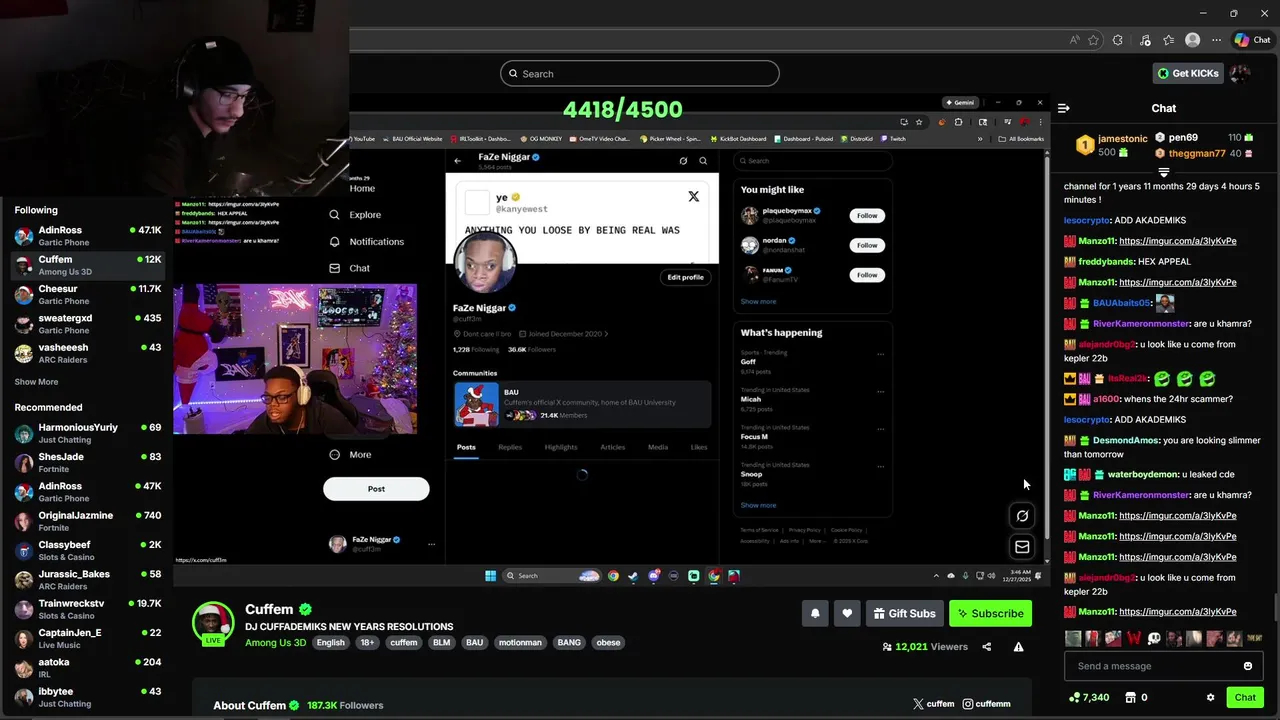Share the Cuffem stream via share icon
Screen dimensions: 1280x720
click(986, 647)
